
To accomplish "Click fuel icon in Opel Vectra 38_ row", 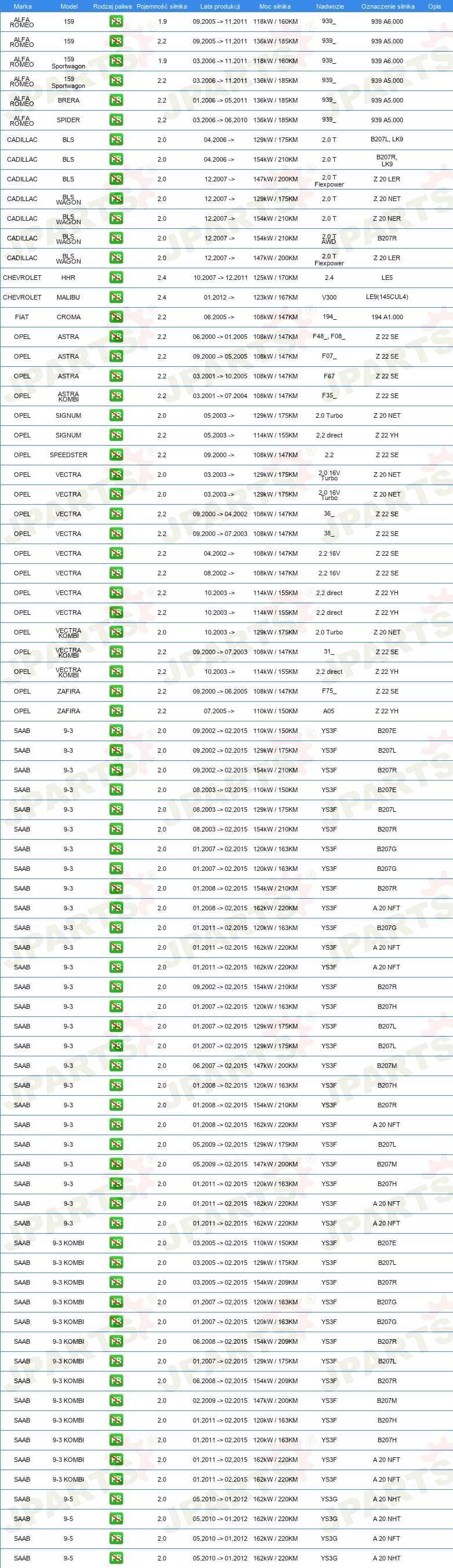I will (x=116, y=534).
